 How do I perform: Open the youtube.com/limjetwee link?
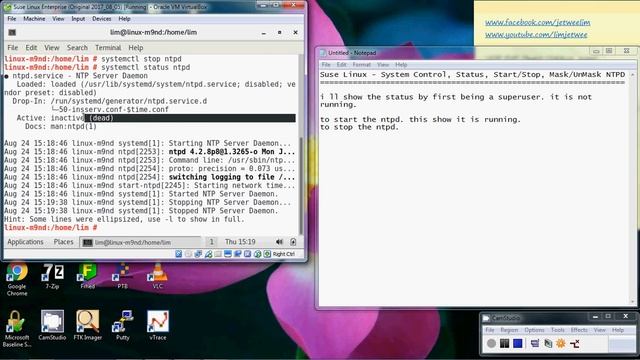coord(536,35)
